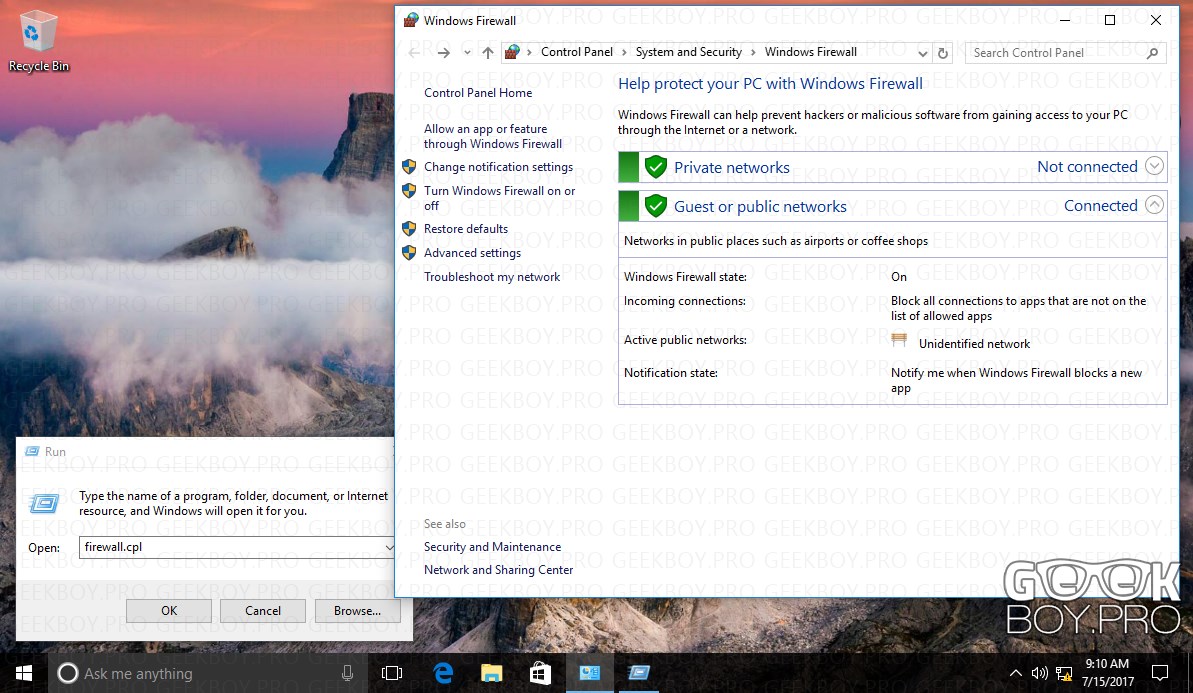1193x693 pixels.
Task: Show hidden system tray icons
Action: [1016, 673]
